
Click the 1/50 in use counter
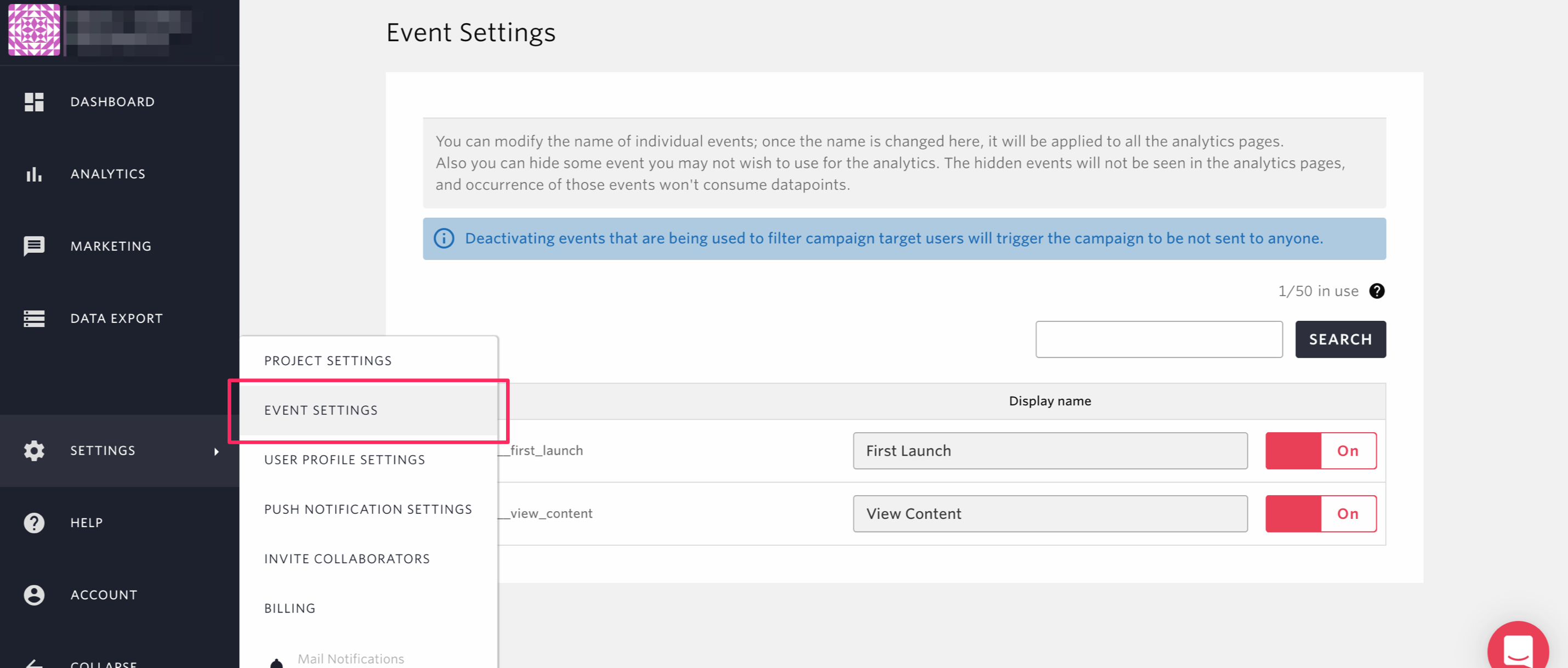[1318, 291]
